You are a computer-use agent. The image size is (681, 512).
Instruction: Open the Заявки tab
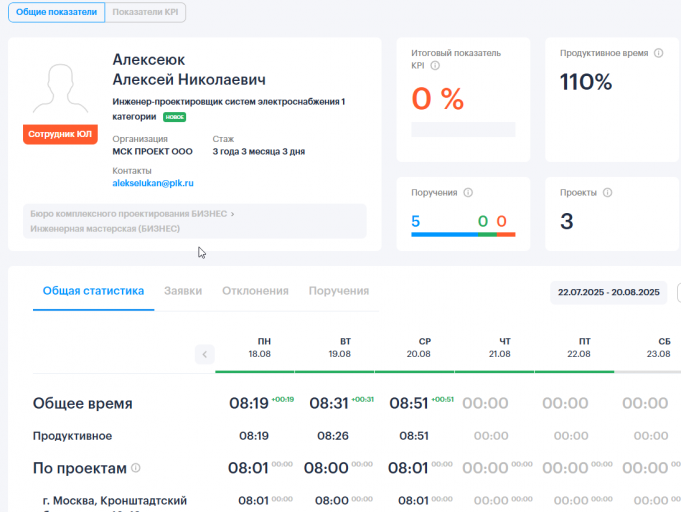183,291
